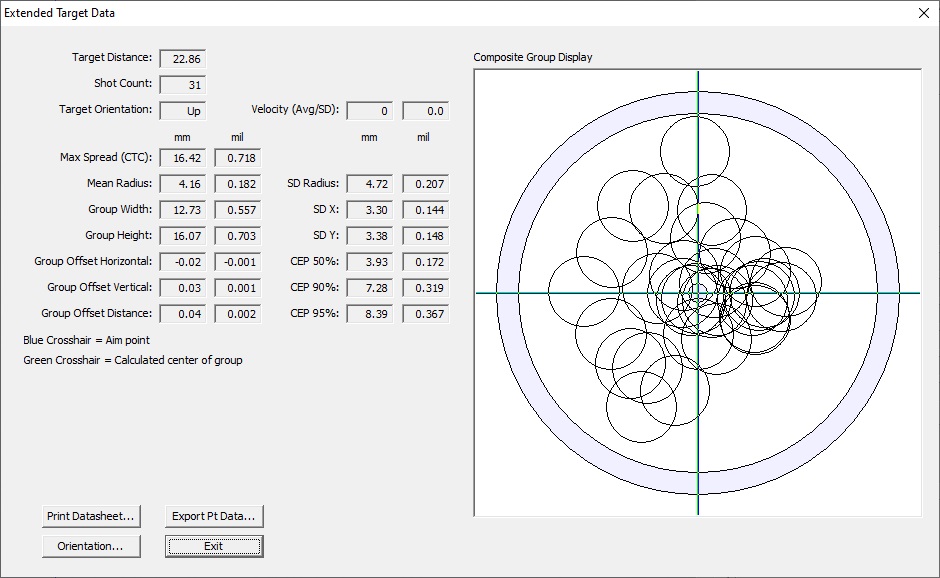Click the Mean Radius mm field 4.16
The width and height of the screenshot is (940, 578).
[183, 184]
